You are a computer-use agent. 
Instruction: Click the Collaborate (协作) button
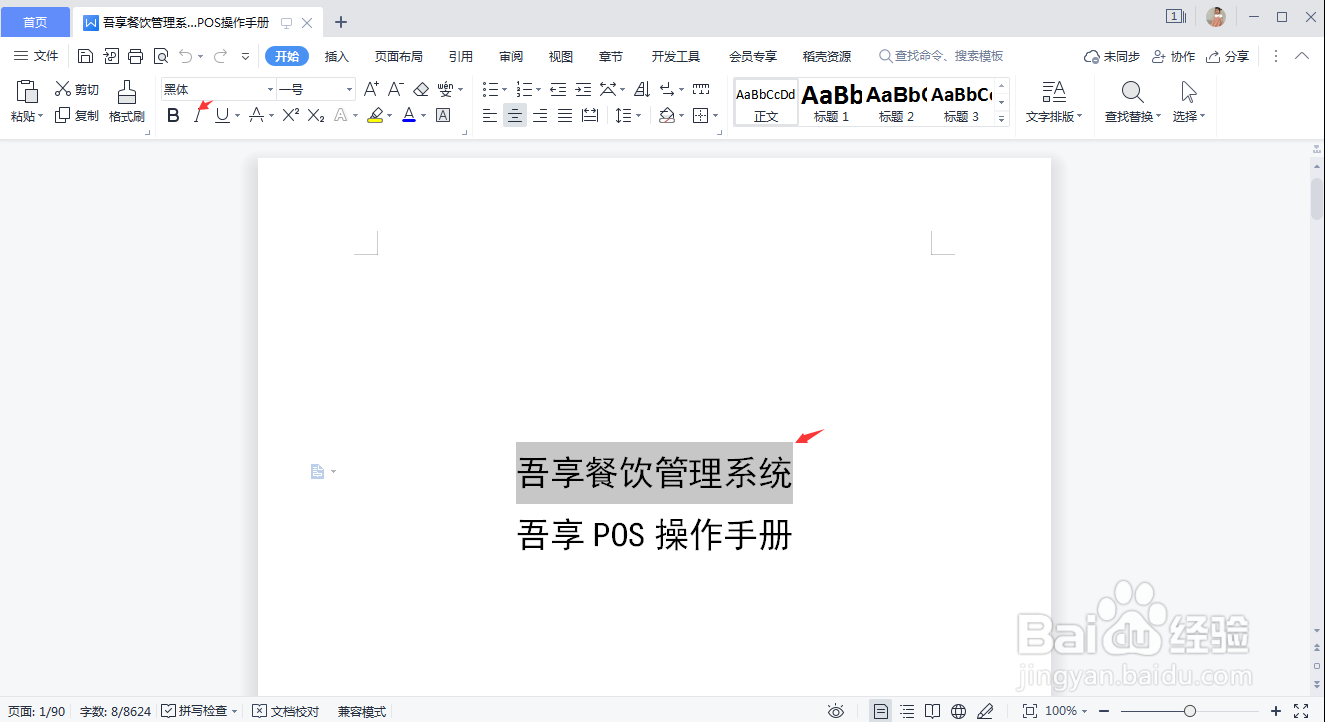tap(1174, 56)
